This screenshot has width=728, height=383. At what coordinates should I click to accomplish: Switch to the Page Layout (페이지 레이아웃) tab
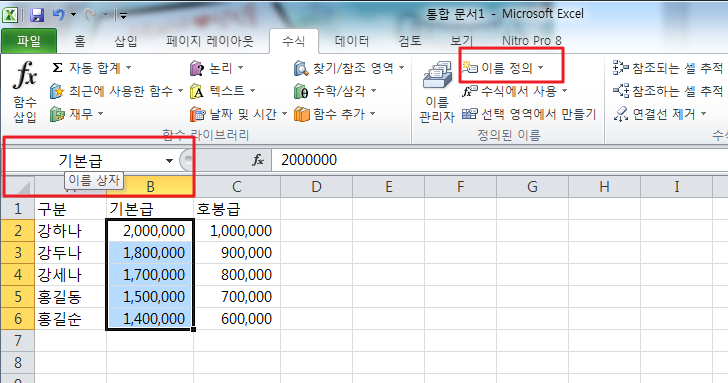pyautogui.click(x=210, y=41)
